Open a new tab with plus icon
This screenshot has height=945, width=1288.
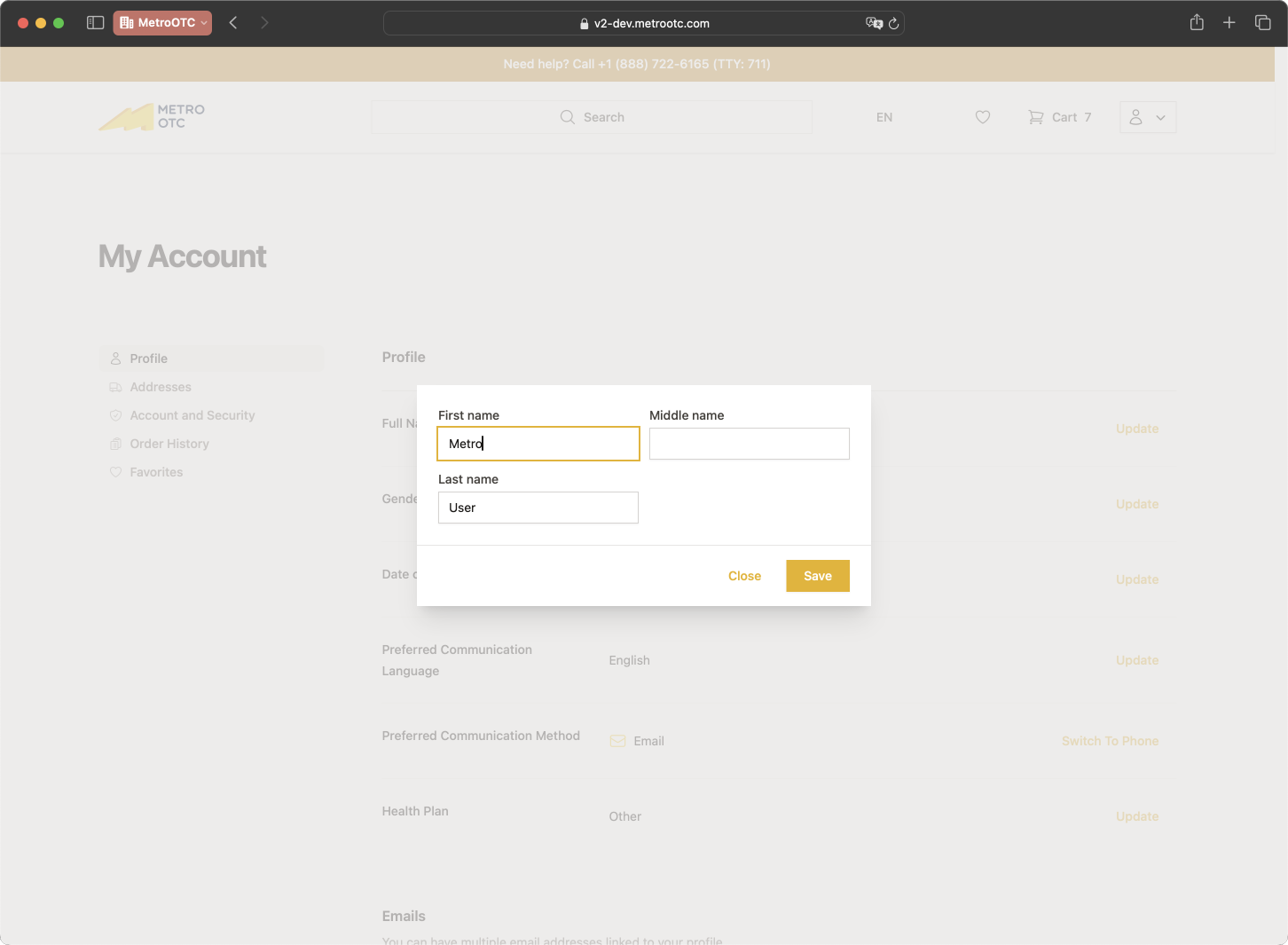click(x=1229, y=23)
